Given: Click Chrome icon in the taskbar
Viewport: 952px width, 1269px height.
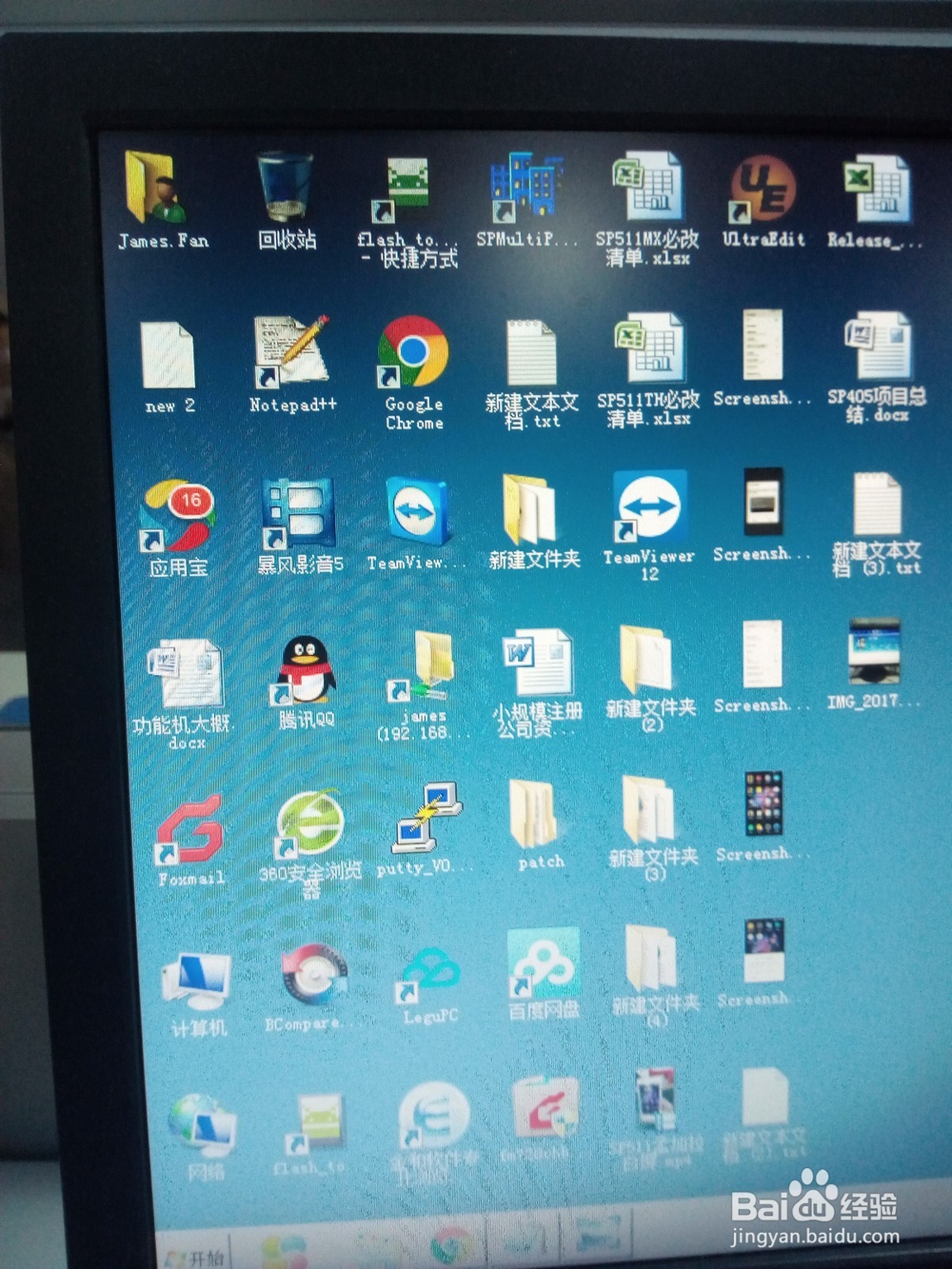Looking at the screenshot, I should 451,1245.
